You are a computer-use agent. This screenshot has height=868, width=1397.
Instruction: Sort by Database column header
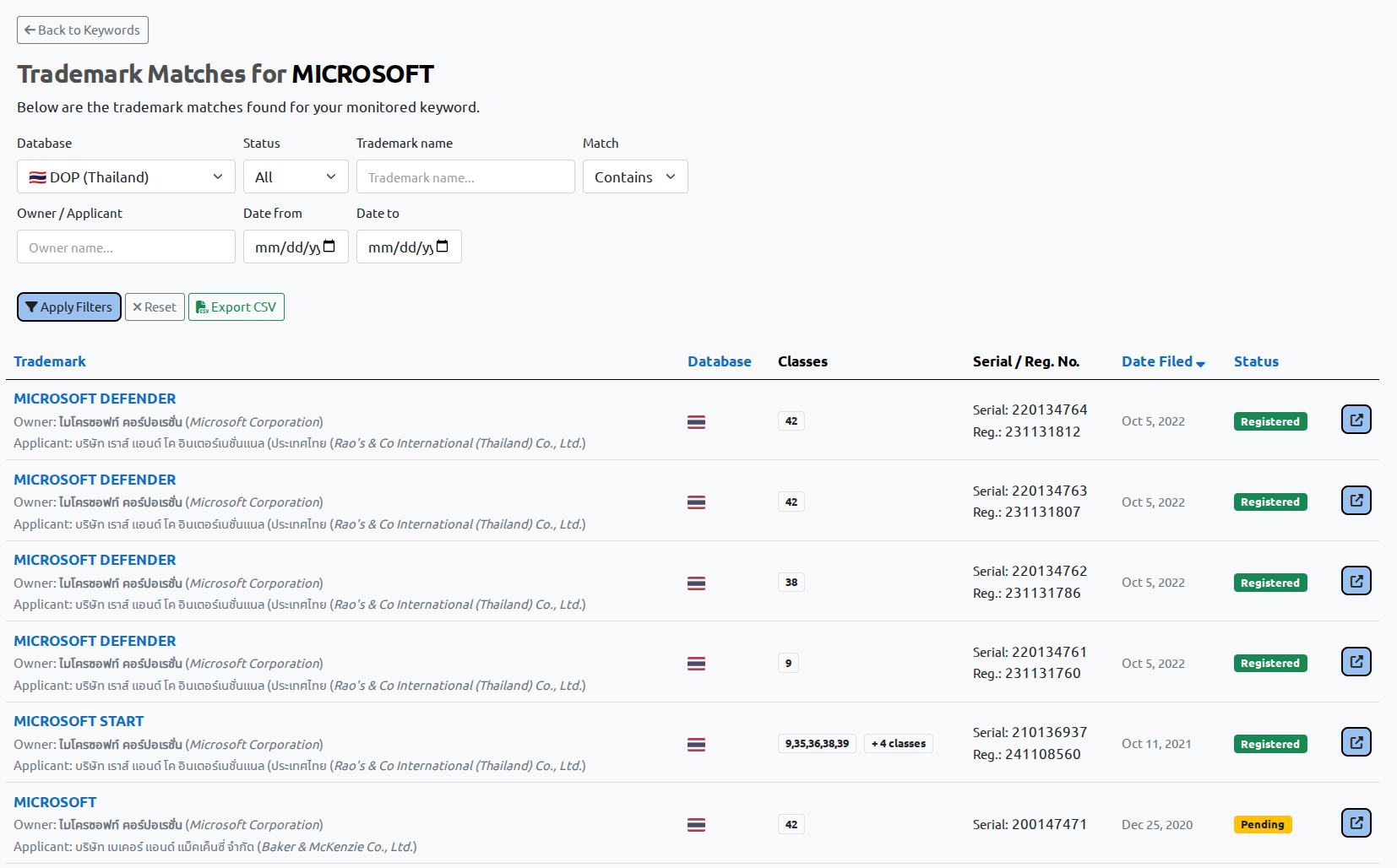pyautogui.click(x=720, y=361)
